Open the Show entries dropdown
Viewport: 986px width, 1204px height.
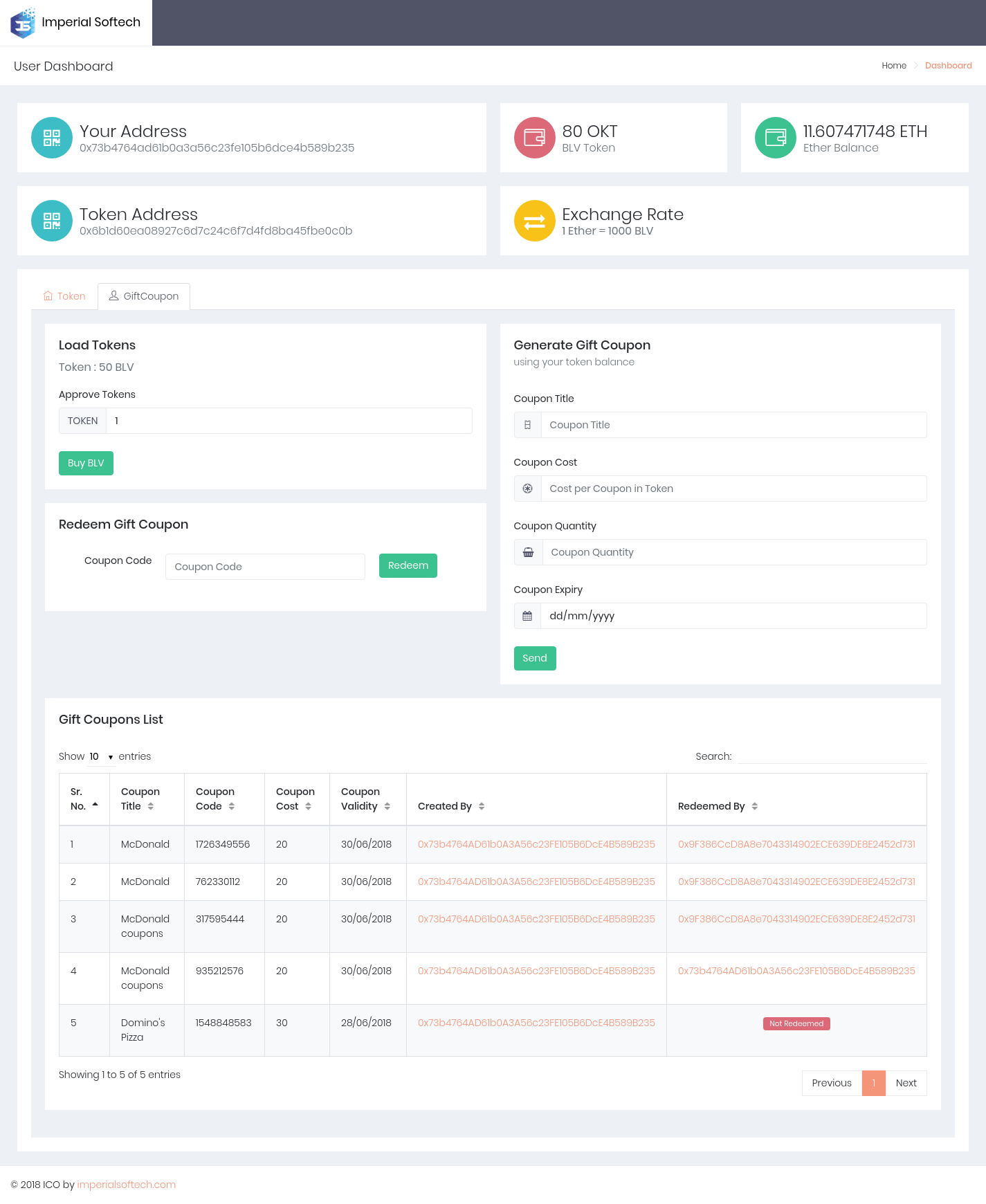click(102, 757)
